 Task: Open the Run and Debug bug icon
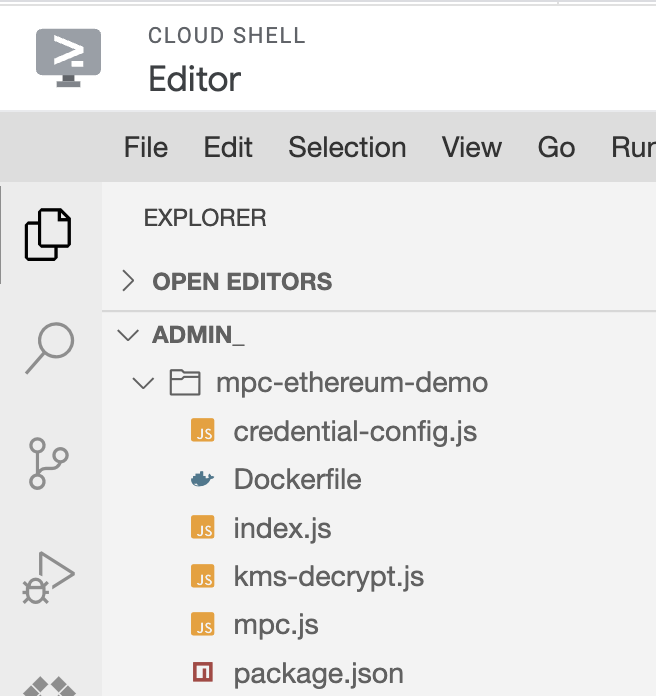48,577
